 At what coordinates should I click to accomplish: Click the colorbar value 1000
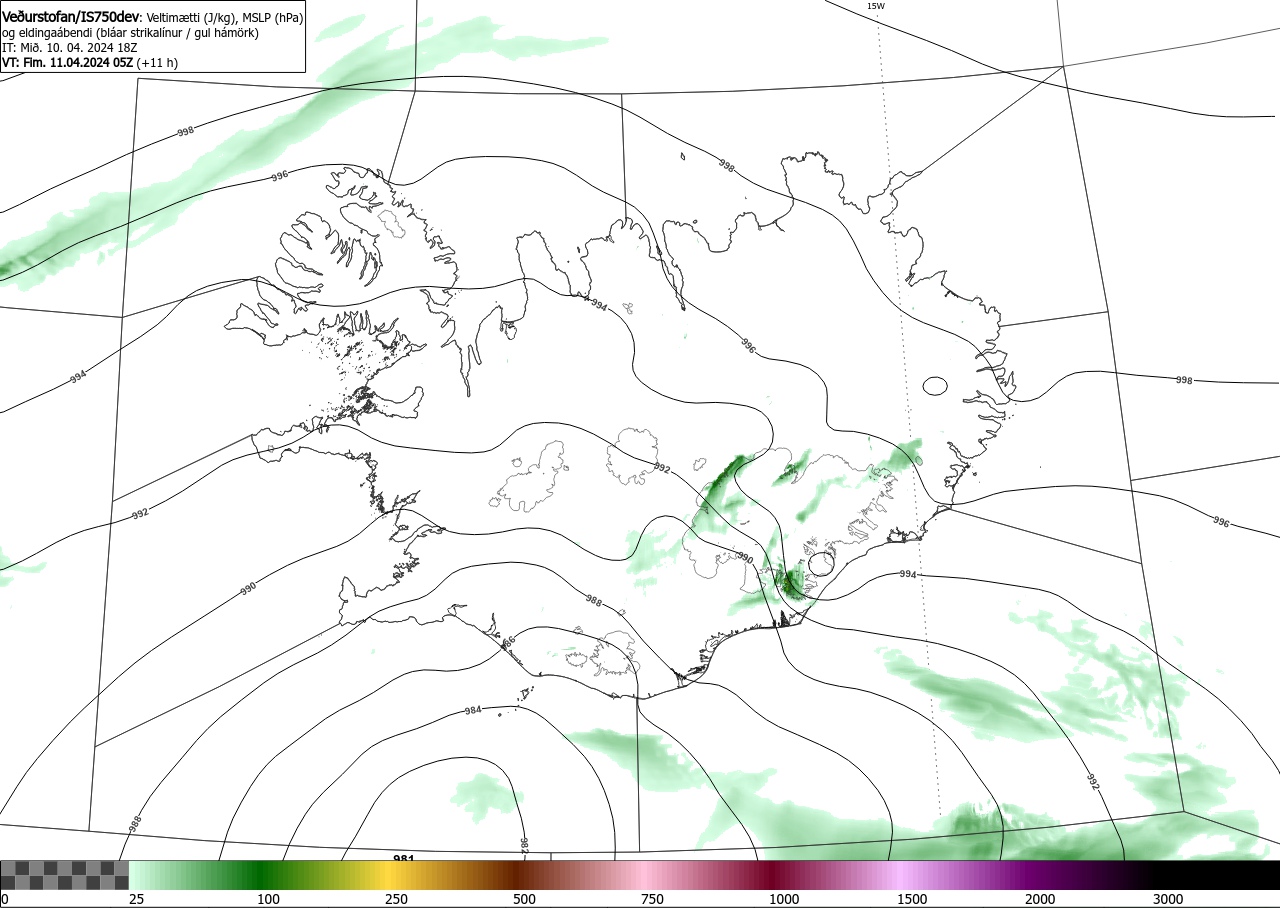784,899
